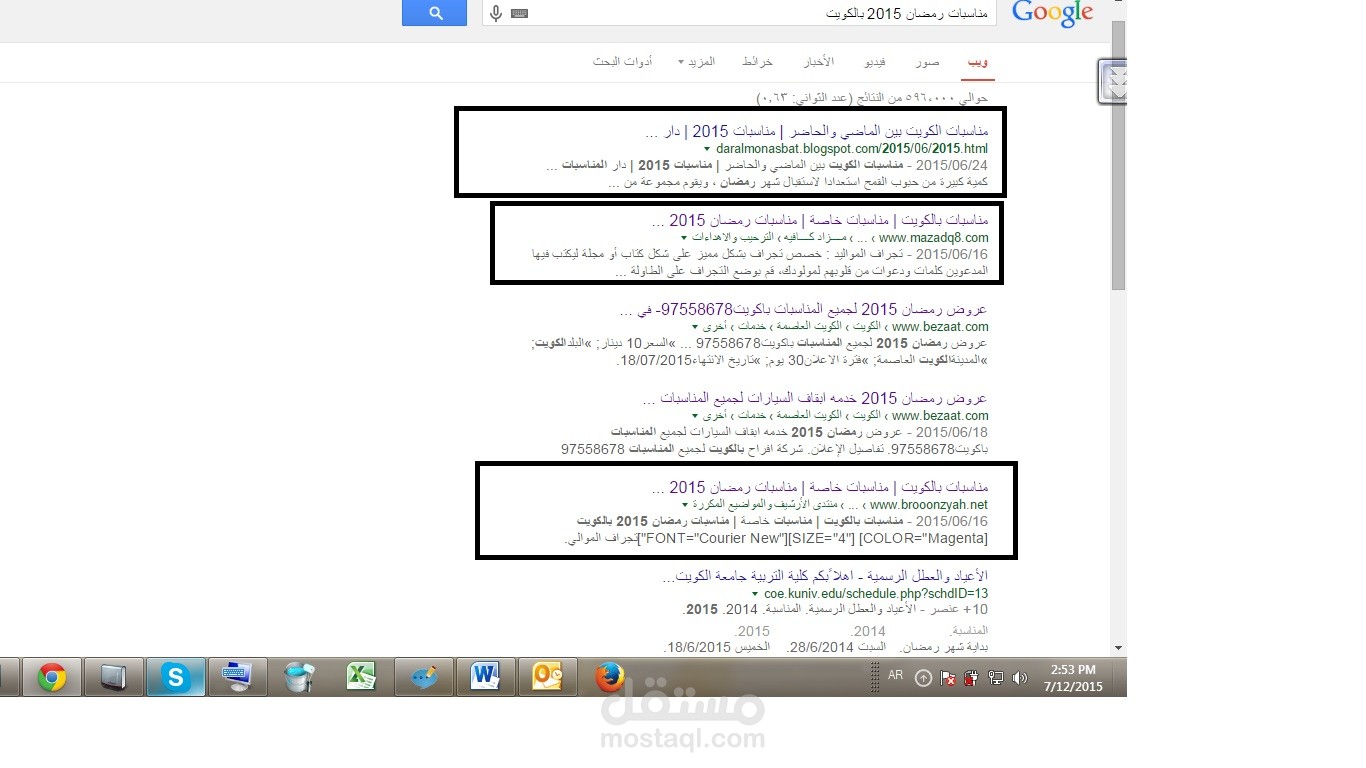
Task: Click the www.brooonzyah.net green URL text
Action: 929,505
